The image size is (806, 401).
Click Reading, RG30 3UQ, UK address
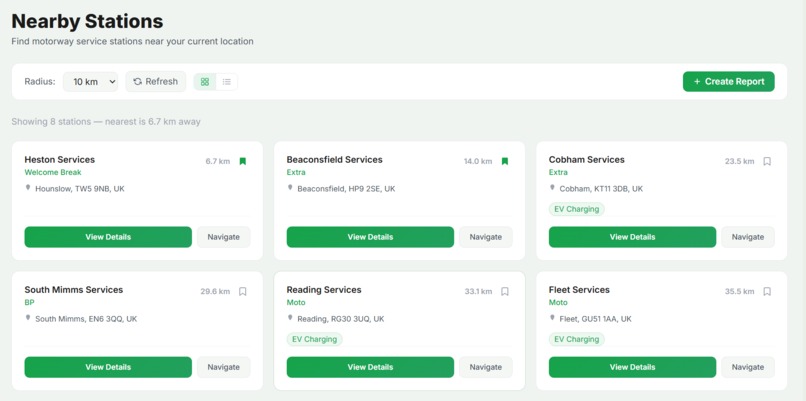click(x=341, y=319)
